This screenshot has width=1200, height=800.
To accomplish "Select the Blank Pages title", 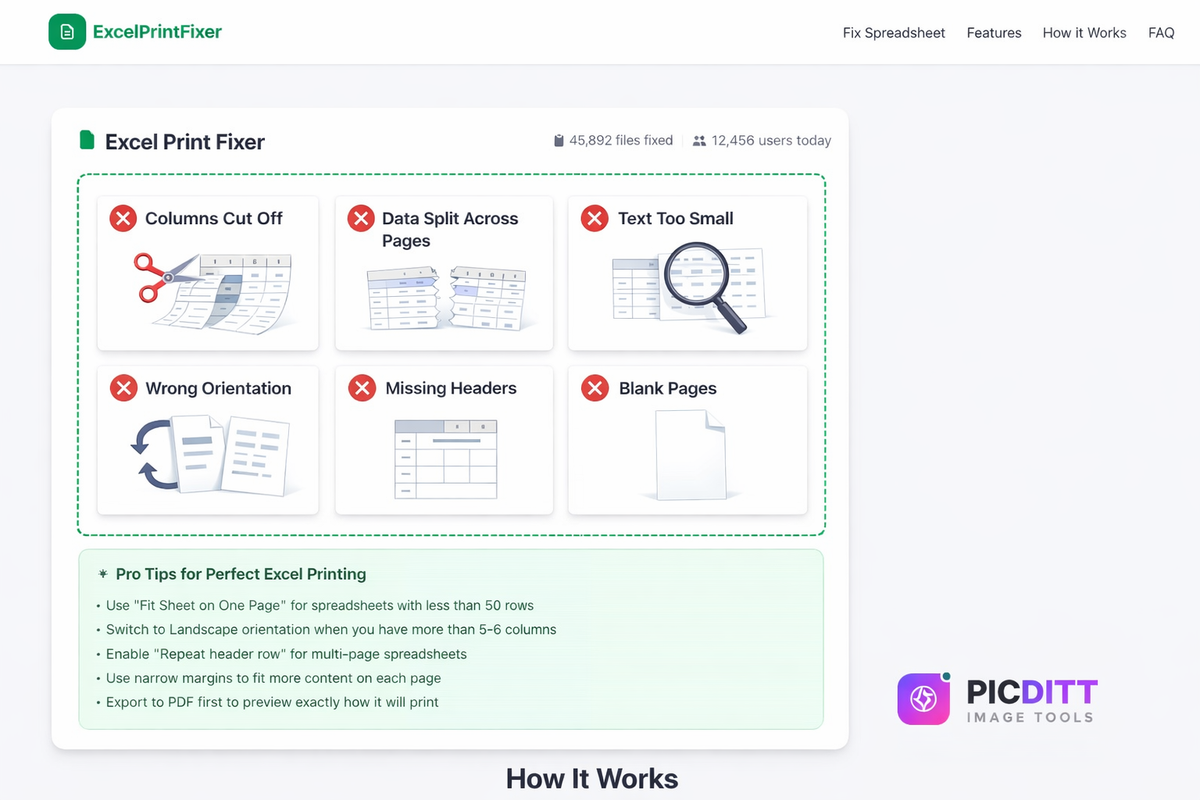I will (668, 388).
